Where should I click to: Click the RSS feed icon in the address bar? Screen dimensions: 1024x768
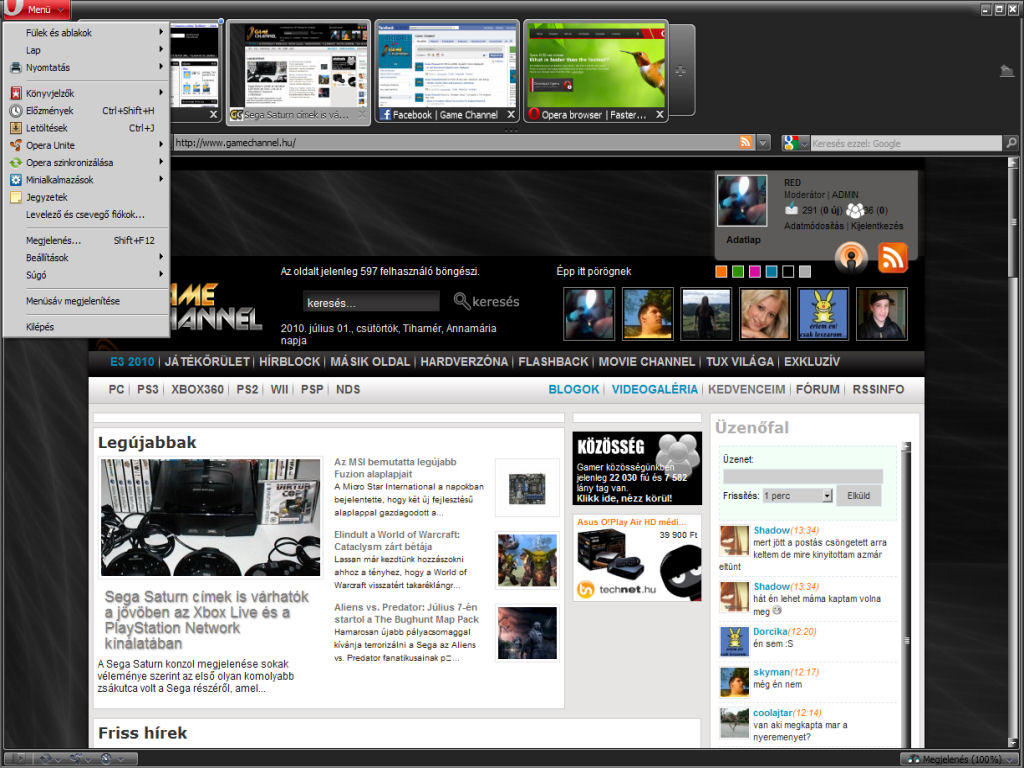pyautogui.click(x=745, y=143)
